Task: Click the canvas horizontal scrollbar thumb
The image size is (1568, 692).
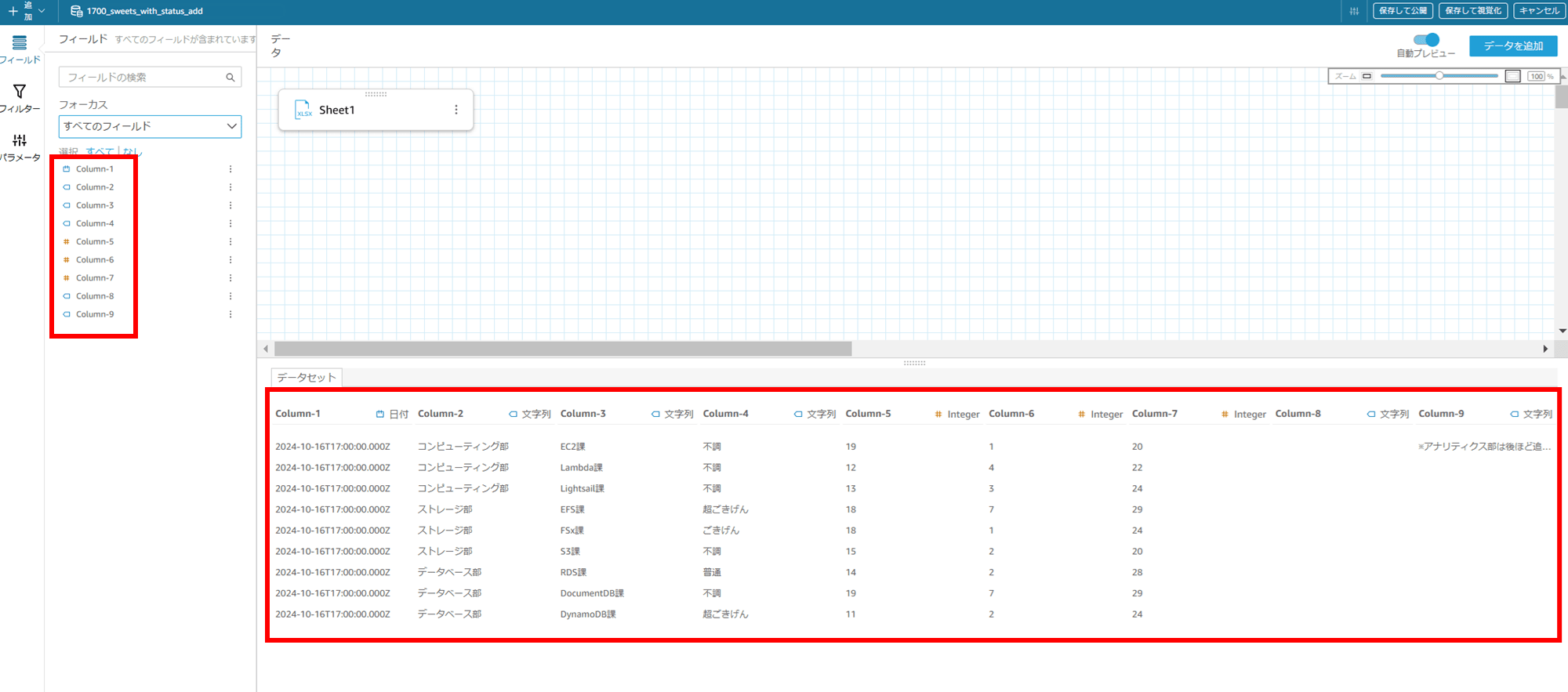Action: pos(563,349)
